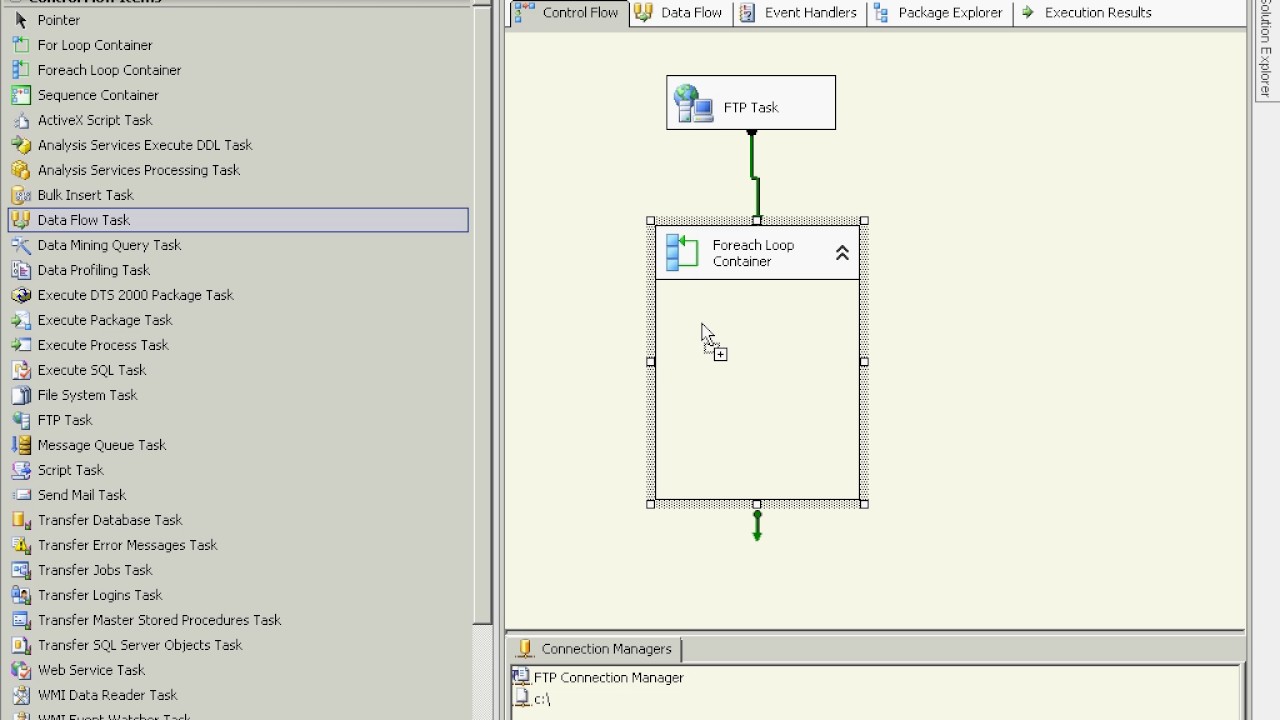The width and height of the screenshot is (1280, 720).
Task: Switch to the Control Flow tab
Action: click(568, 13)
